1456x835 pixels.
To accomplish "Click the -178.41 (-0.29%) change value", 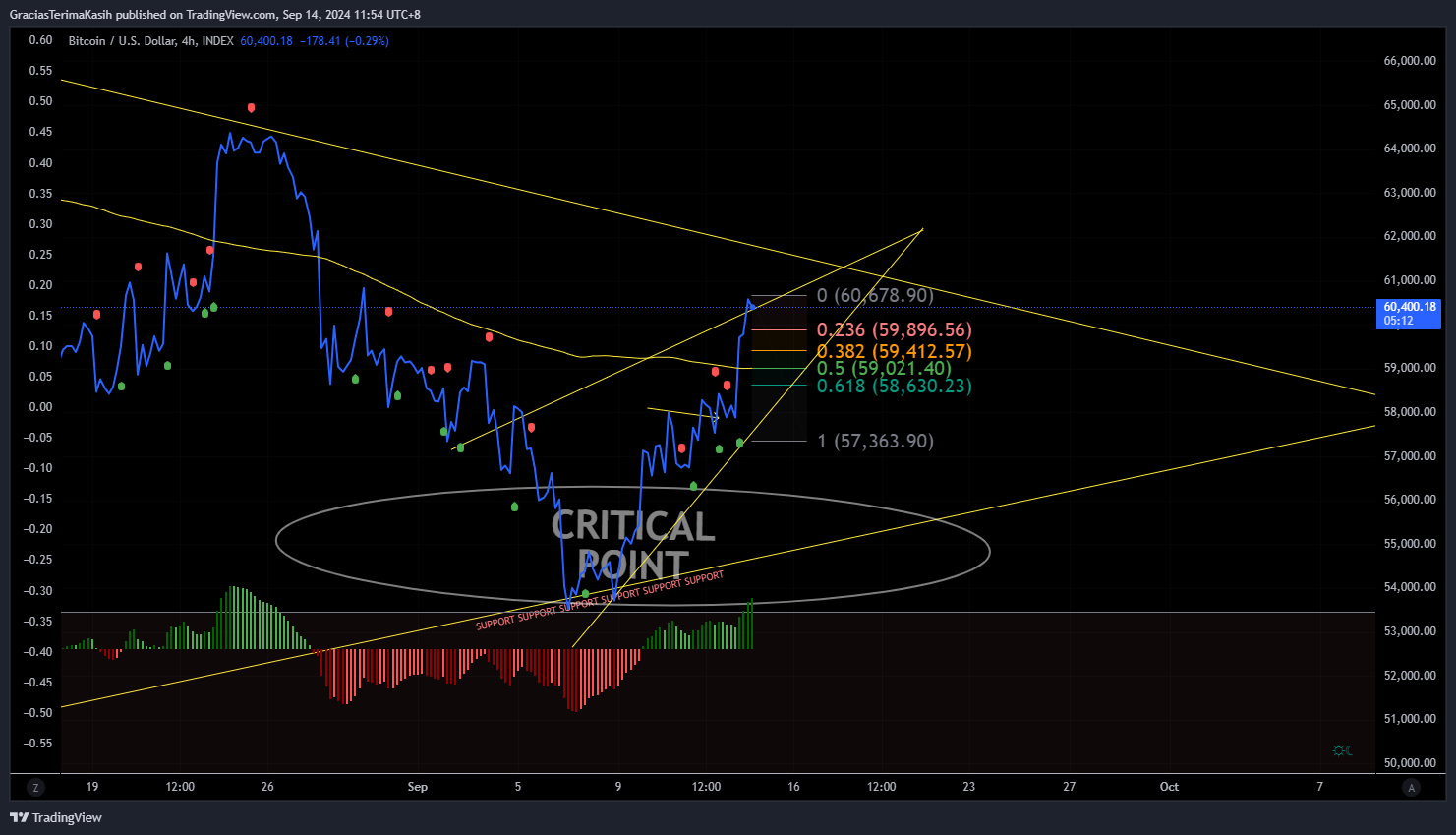I will pyautogui.click(x=344, y=41).
